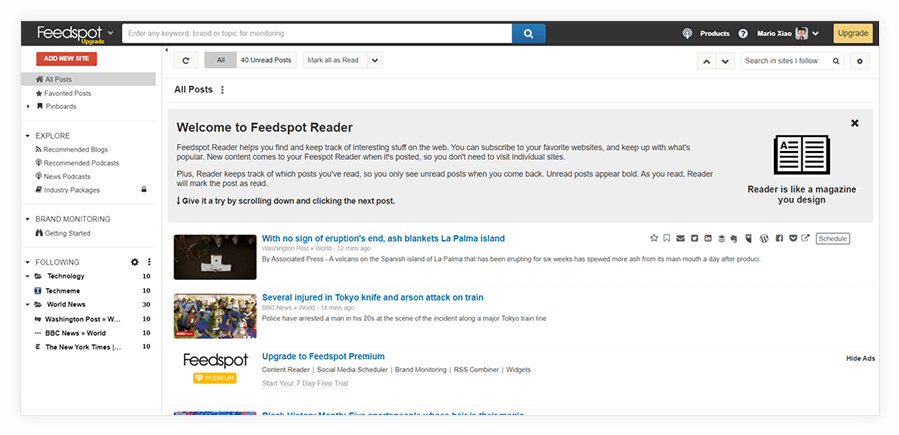Collapse the Technology folder
Viewport: 899px width, 435px height.
point(28,276)
